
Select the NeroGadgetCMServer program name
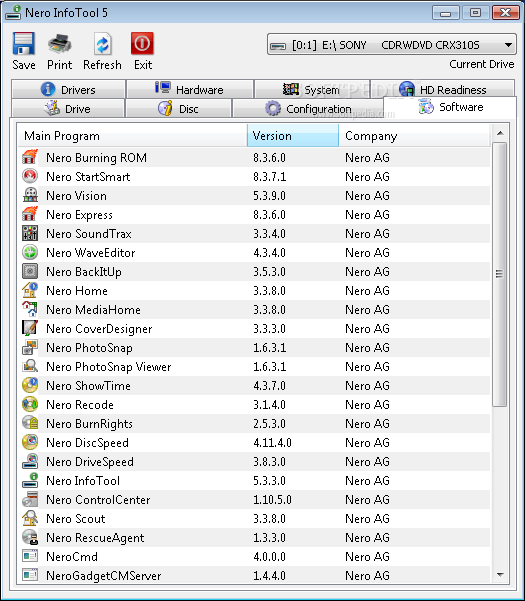point(103,576)
